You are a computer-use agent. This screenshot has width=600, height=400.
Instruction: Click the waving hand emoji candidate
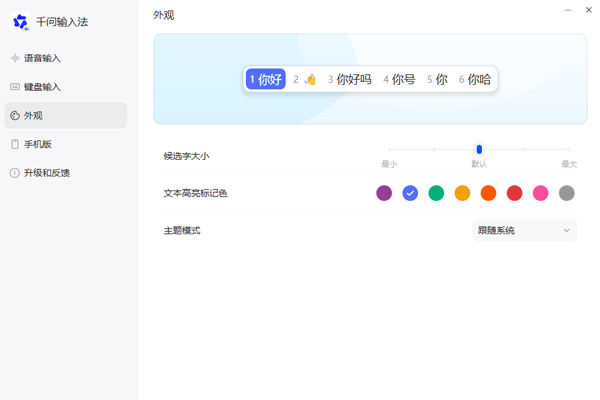[310, 79]
